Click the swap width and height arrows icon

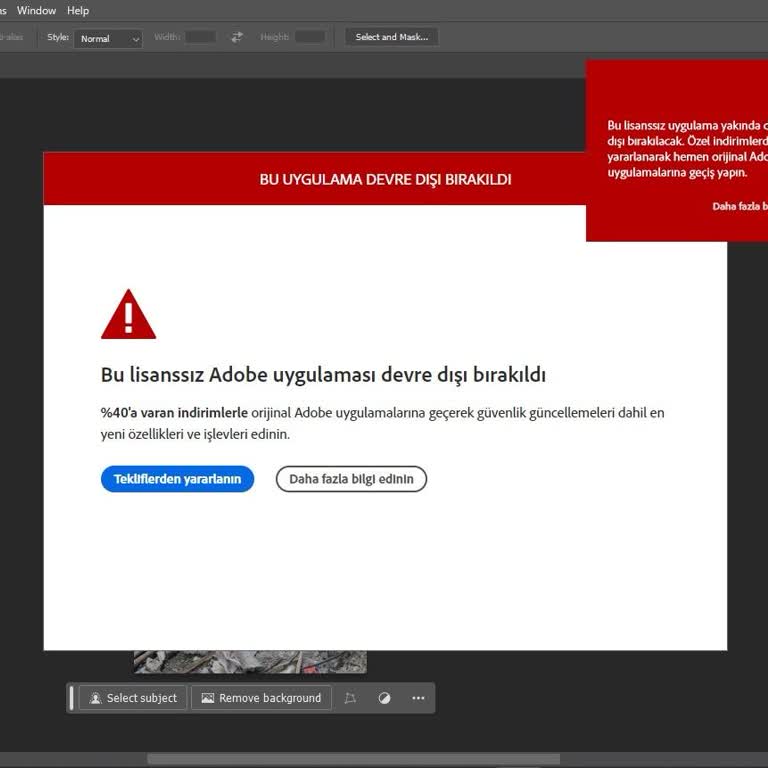(237, 37)
